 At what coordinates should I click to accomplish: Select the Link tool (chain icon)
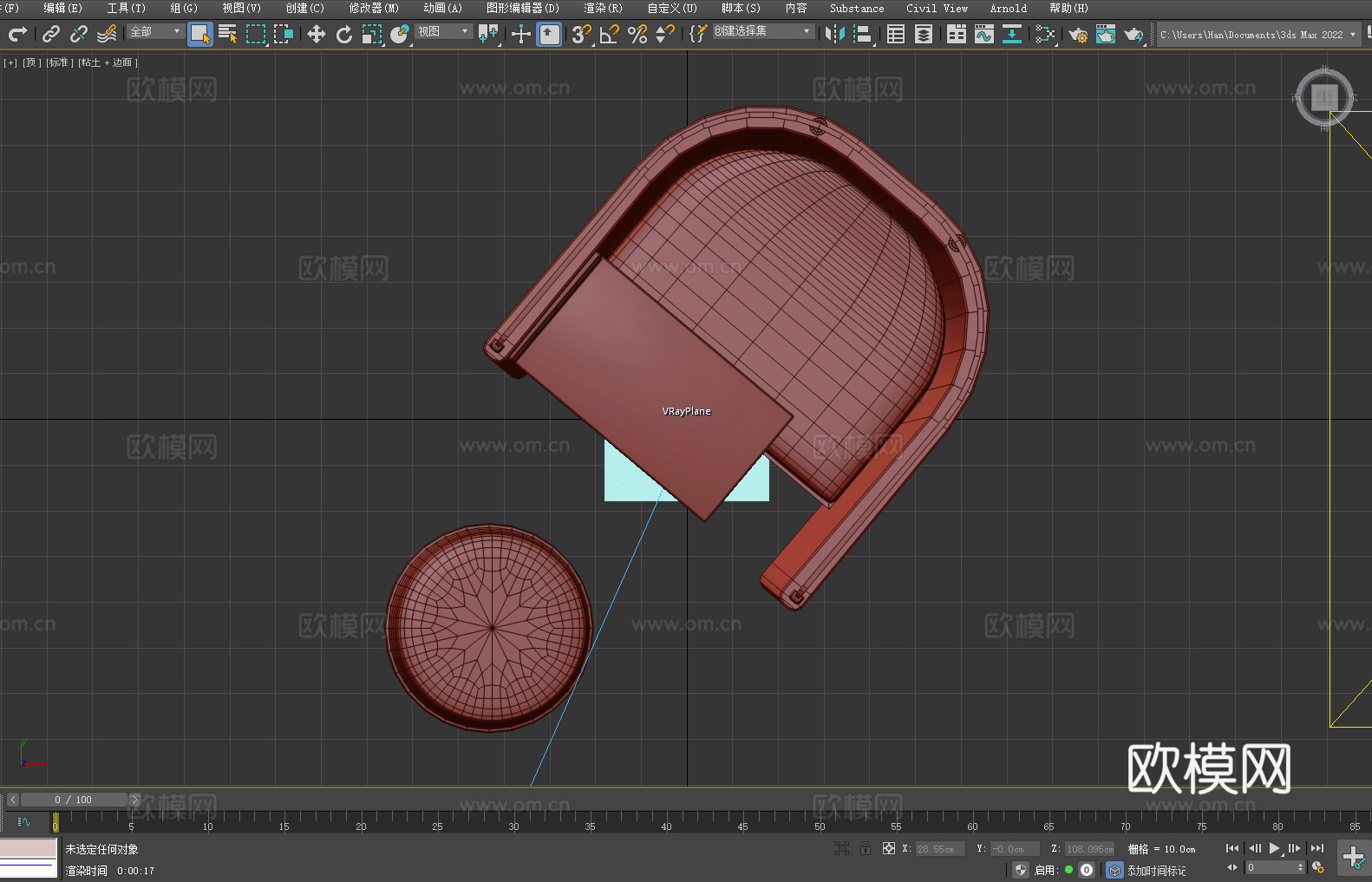[51, 34]
